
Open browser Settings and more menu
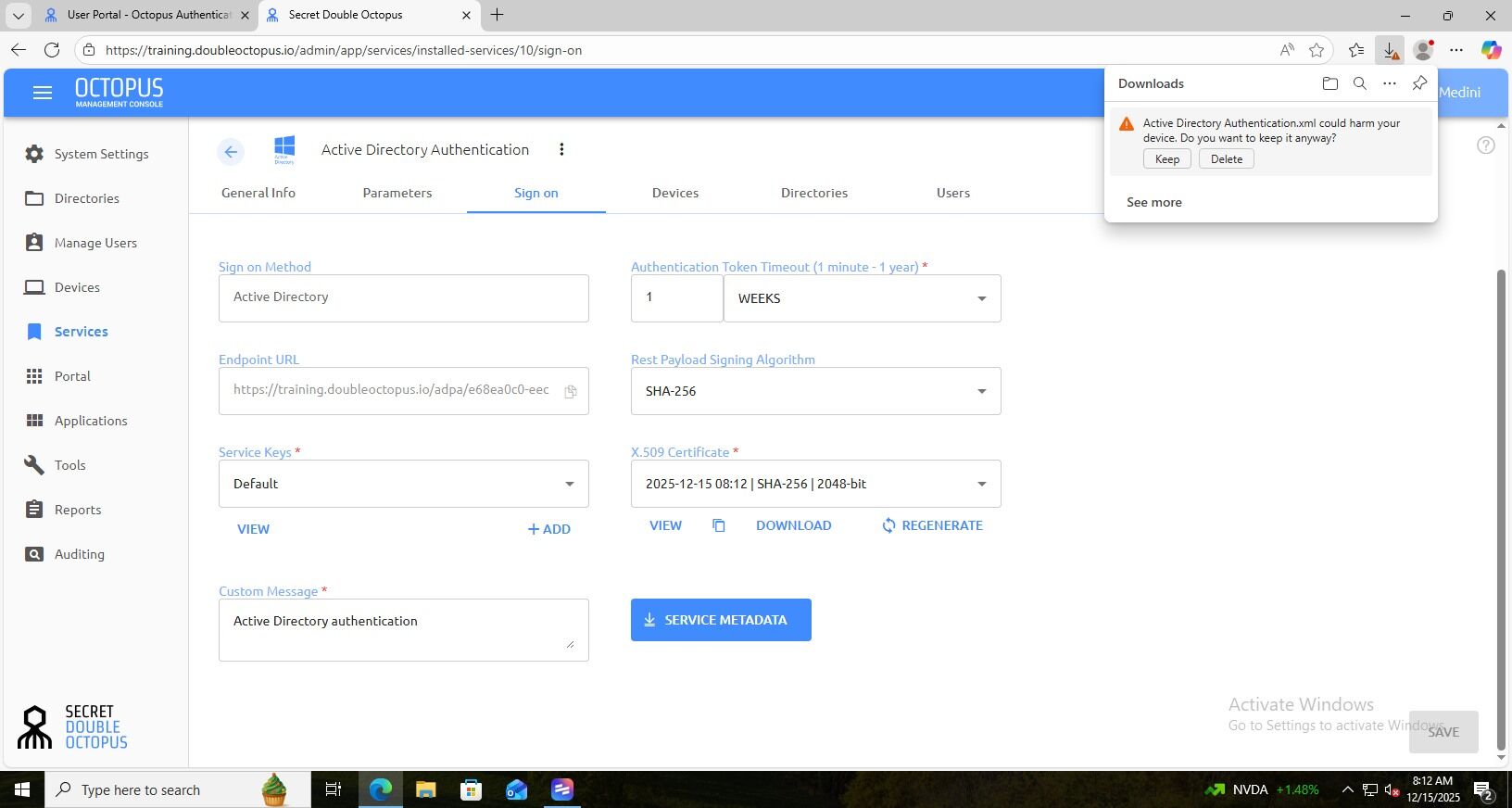(1456, 50)
